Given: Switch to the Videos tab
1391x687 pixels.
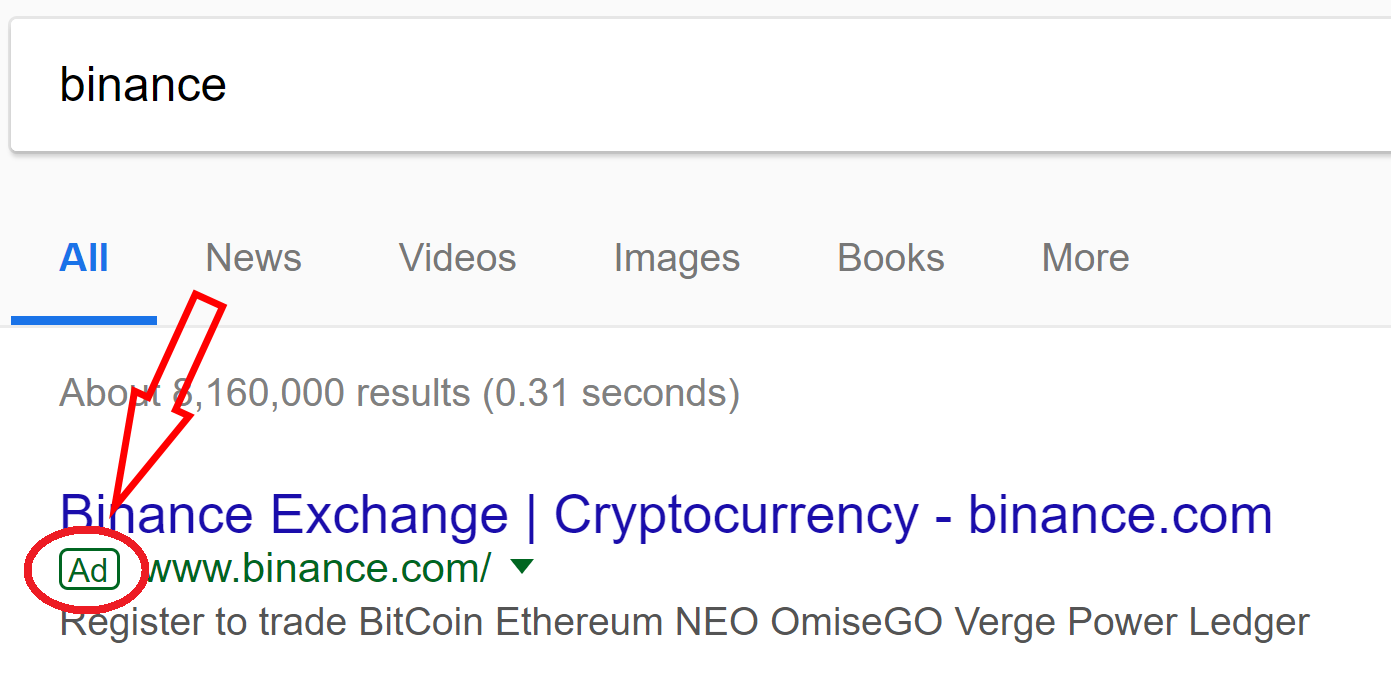Looking at the screenshot, I should tap(457, 258).
